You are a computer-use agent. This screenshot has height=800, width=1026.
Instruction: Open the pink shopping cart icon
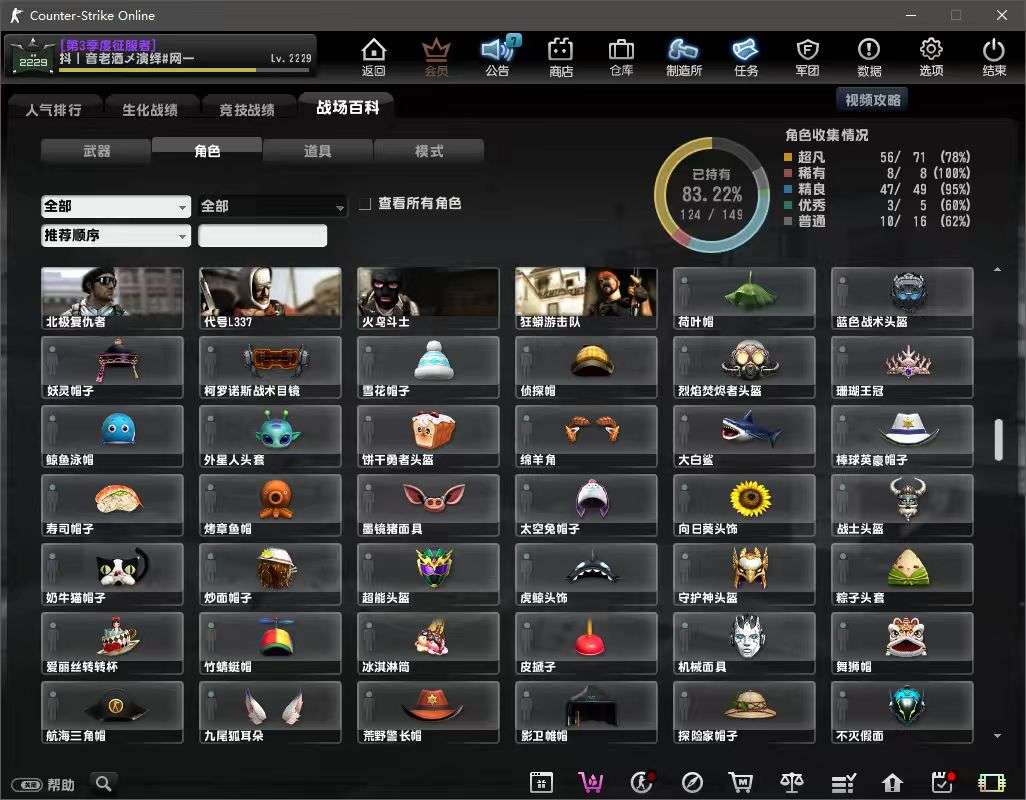[591, 782]
